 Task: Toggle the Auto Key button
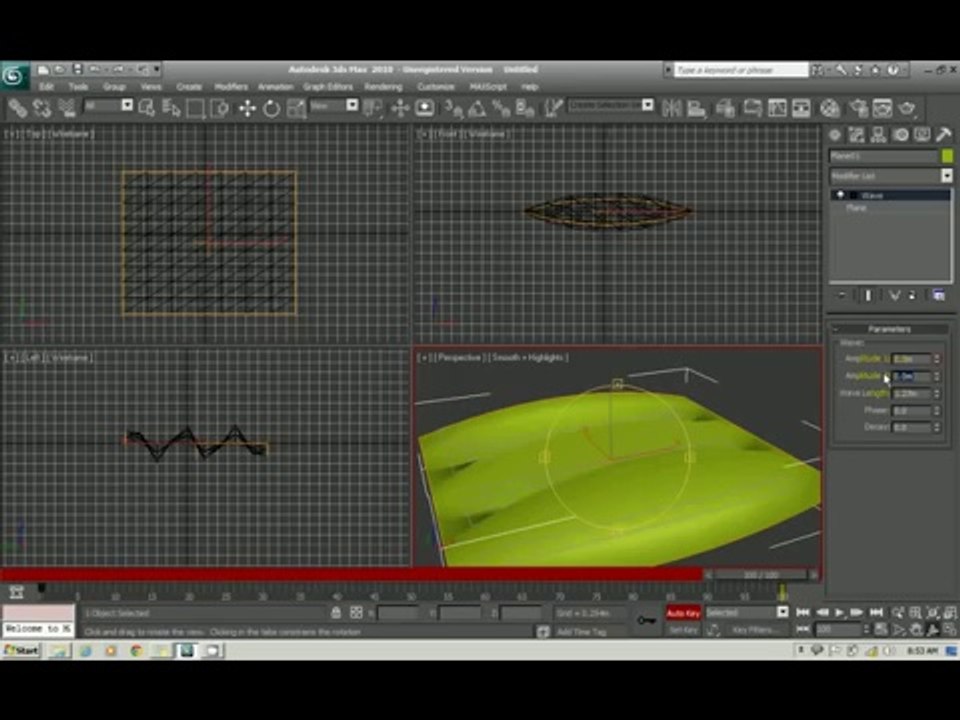683,613
